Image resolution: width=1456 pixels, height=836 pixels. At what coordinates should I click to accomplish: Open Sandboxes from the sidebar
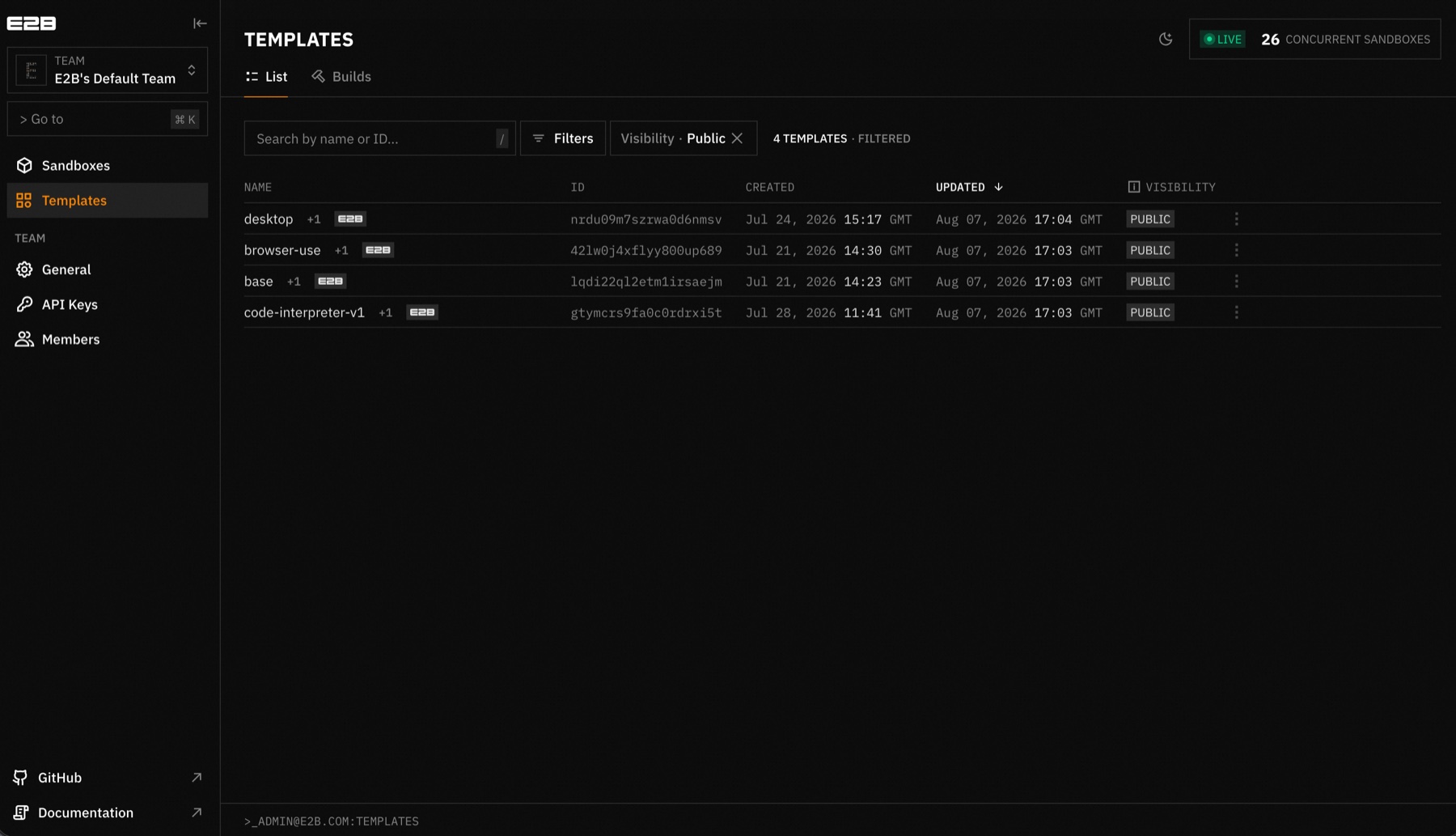coord(108,165)
